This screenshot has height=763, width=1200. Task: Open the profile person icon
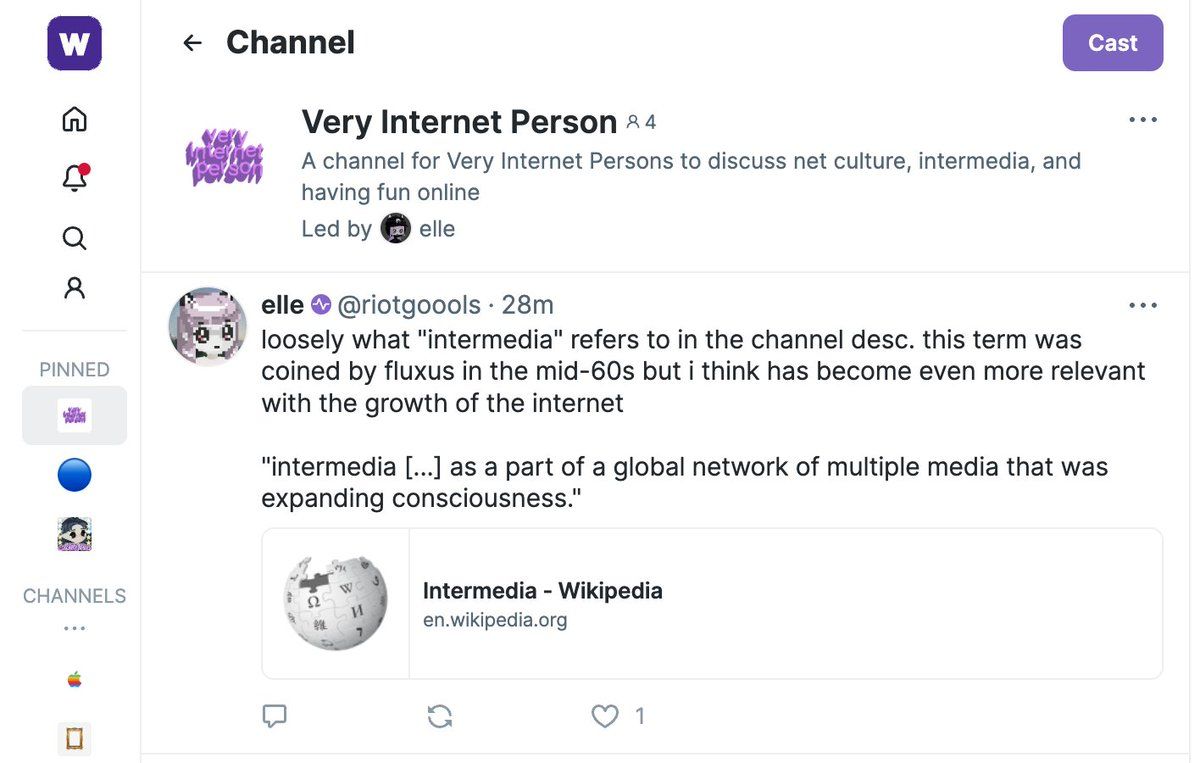(74, 288)
